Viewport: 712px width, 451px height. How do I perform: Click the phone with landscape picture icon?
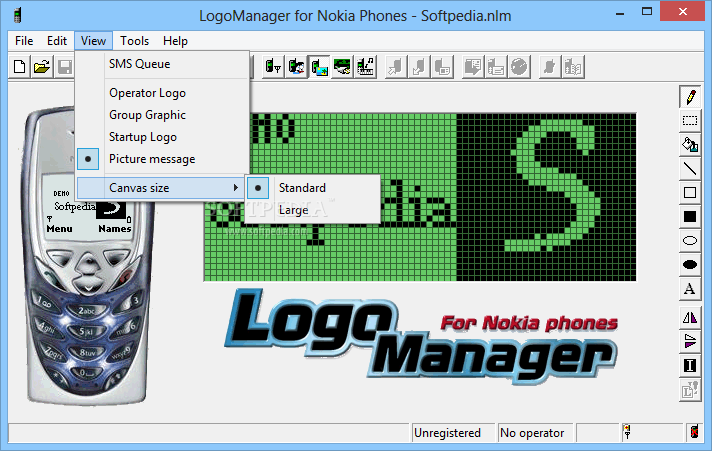[x=320, y=67]
